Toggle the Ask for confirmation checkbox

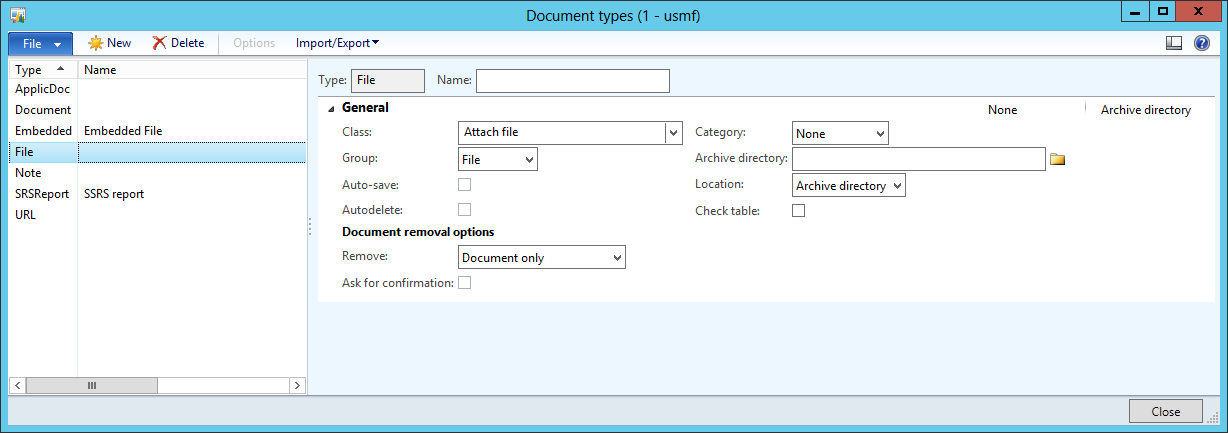pos(464,283)
